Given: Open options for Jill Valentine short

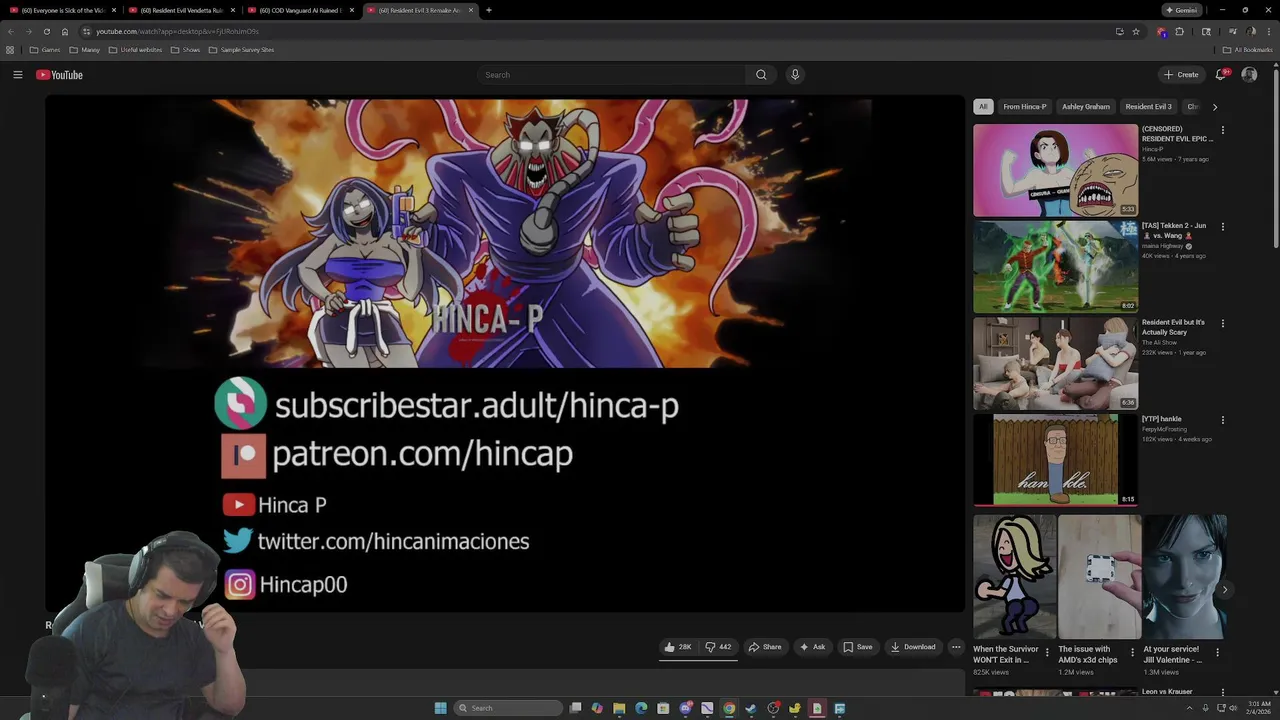Looking at the screenshot, I should (1217, 653).
